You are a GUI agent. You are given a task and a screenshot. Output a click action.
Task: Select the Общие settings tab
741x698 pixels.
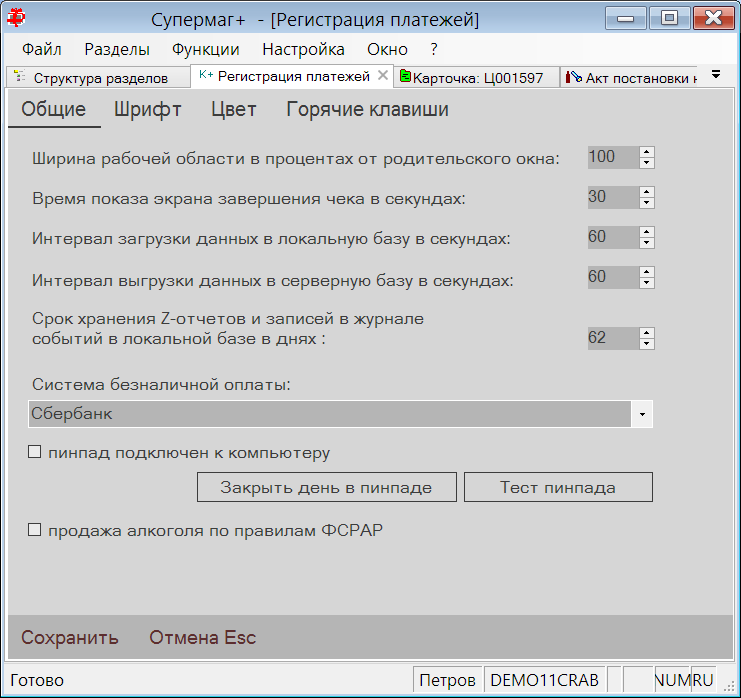point(53,109)
